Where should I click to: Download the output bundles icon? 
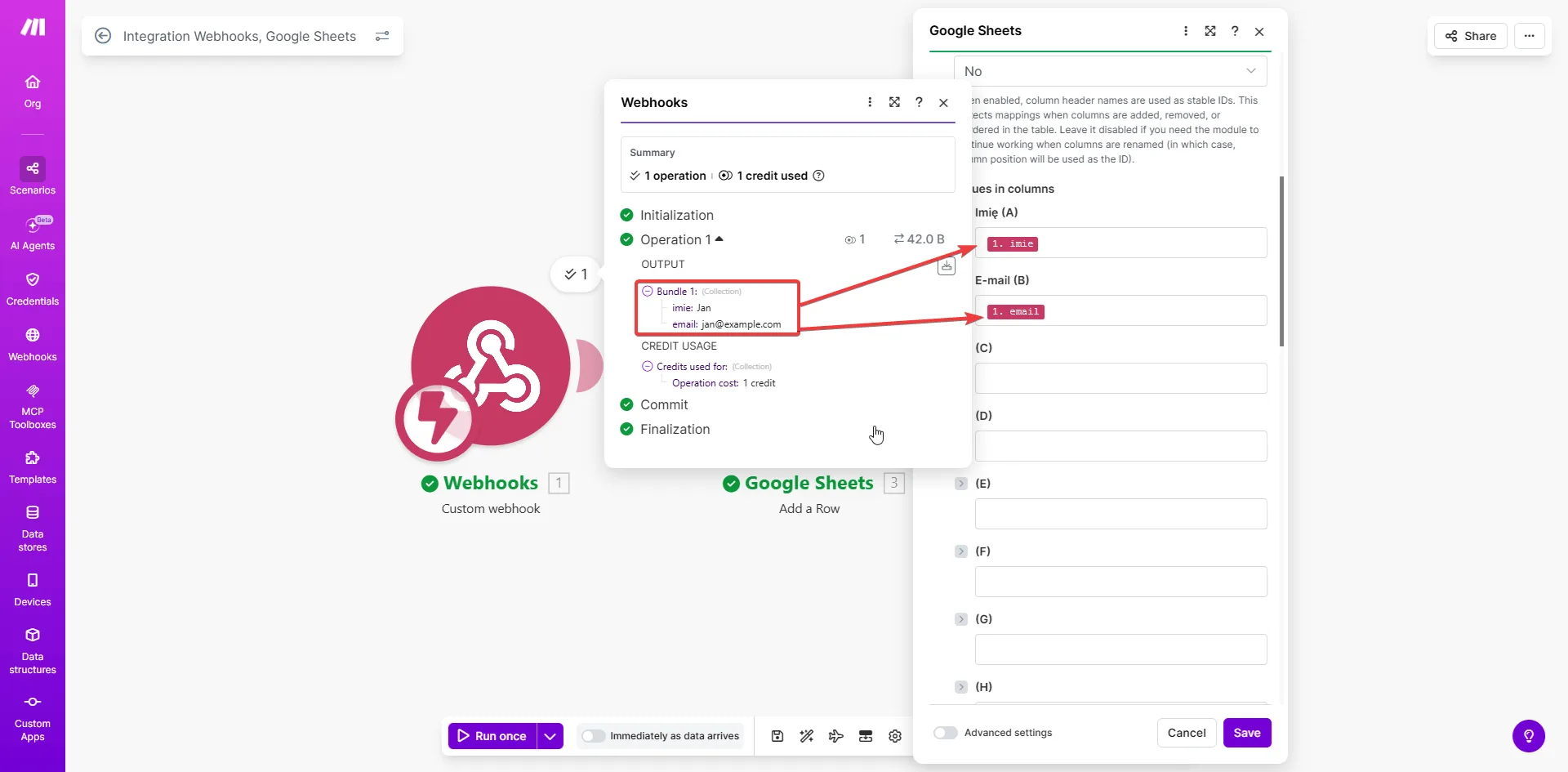[947, 266]
